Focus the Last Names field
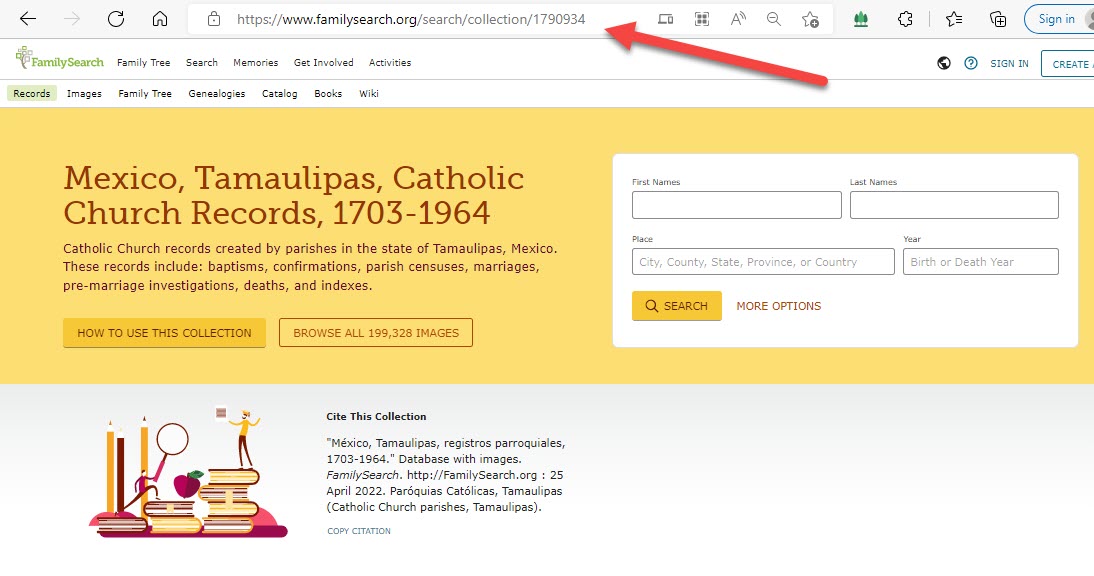Image resolution: width=1094 pixels, height=576 pixels. point(954,205)
